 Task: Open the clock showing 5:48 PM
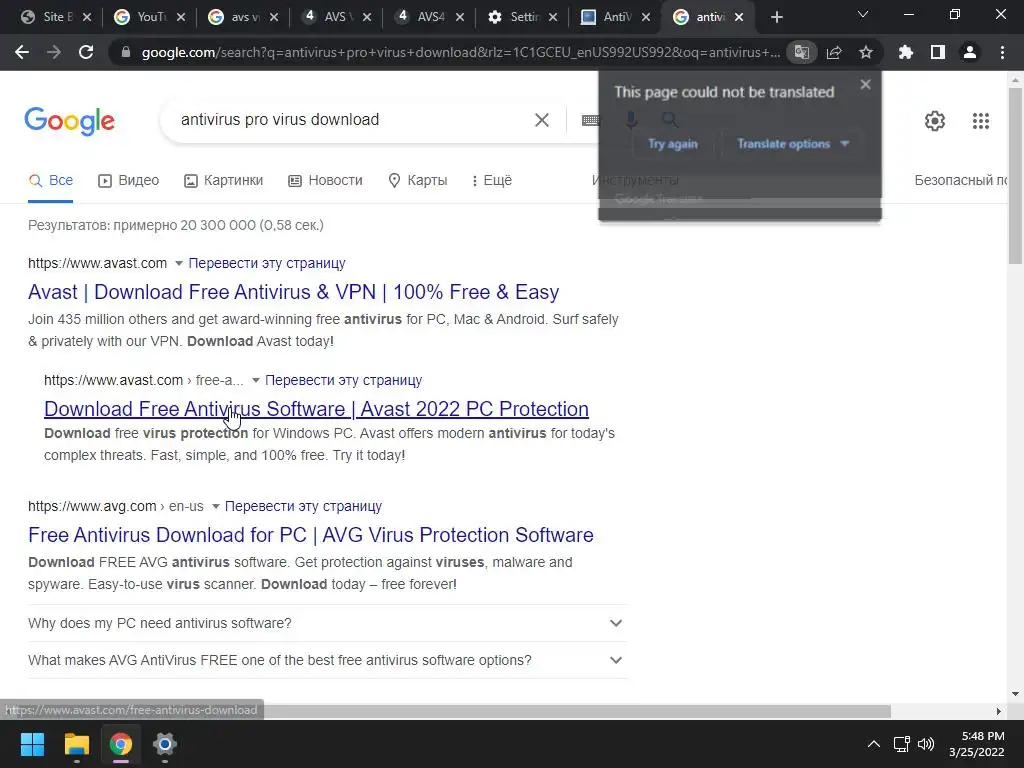(x=977, y=744)
